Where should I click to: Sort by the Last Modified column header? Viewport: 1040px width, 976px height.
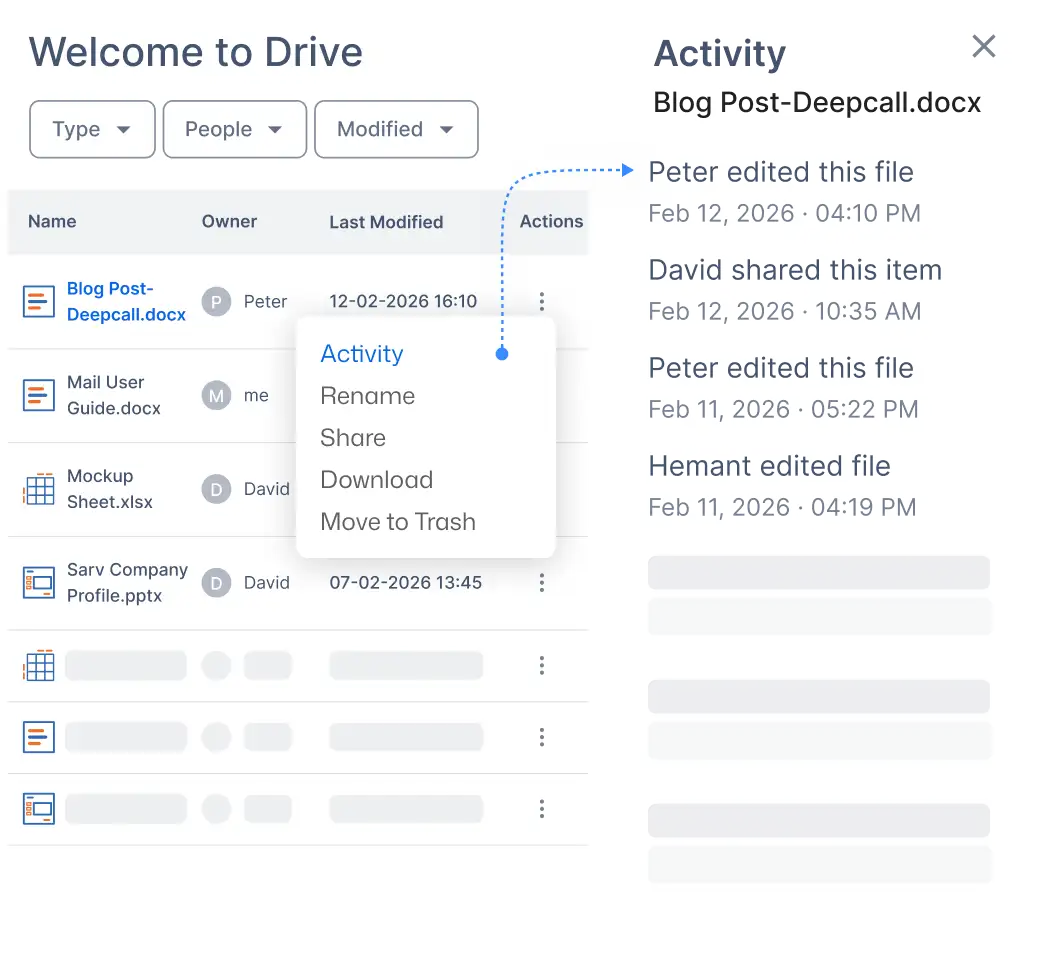(386, 222)
